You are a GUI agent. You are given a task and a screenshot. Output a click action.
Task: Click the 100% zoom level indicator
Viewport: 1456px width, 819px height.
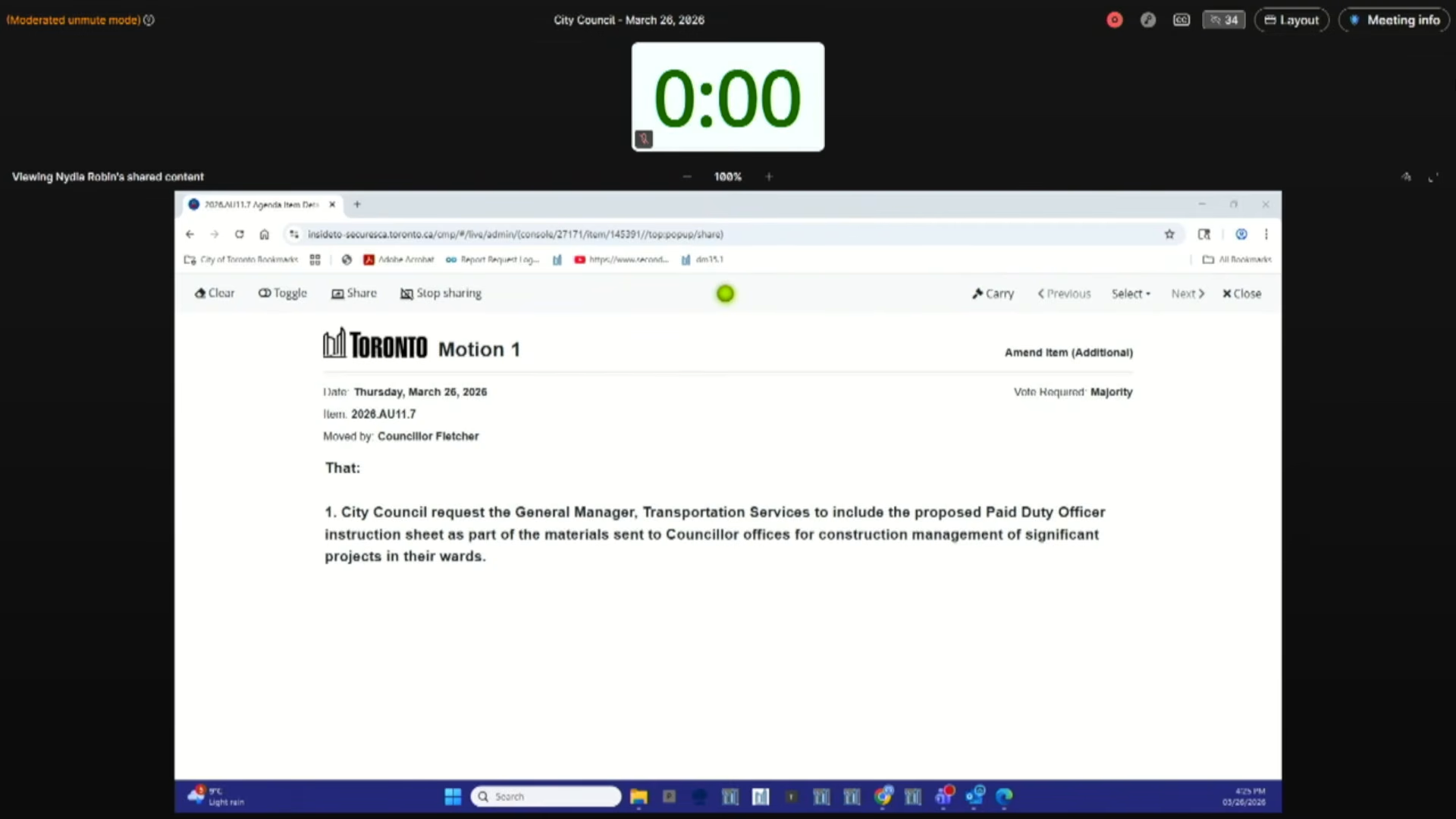coord(728,177)
